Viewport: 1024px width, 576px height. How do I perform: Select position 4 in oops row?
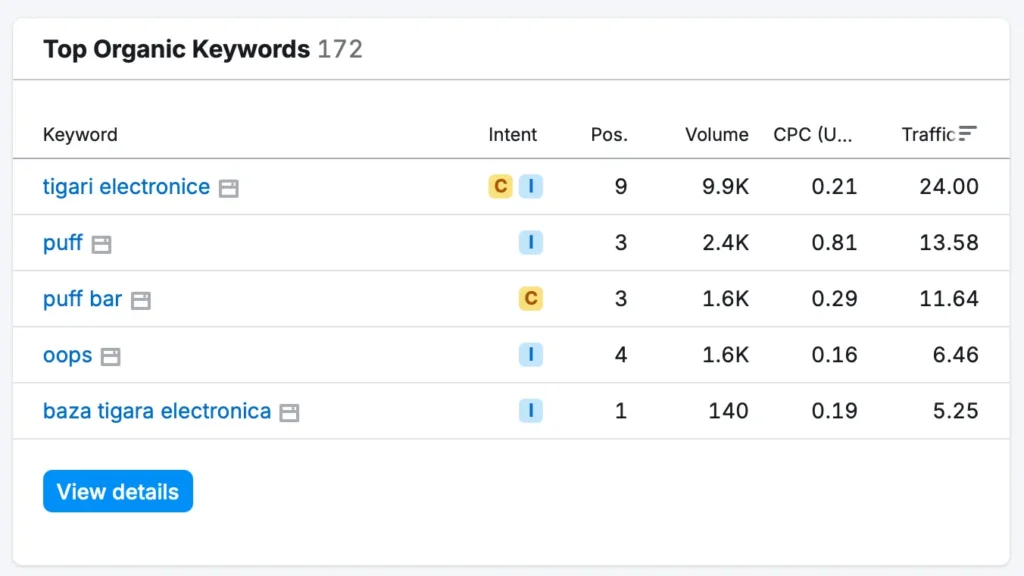[x=620, y=355]
